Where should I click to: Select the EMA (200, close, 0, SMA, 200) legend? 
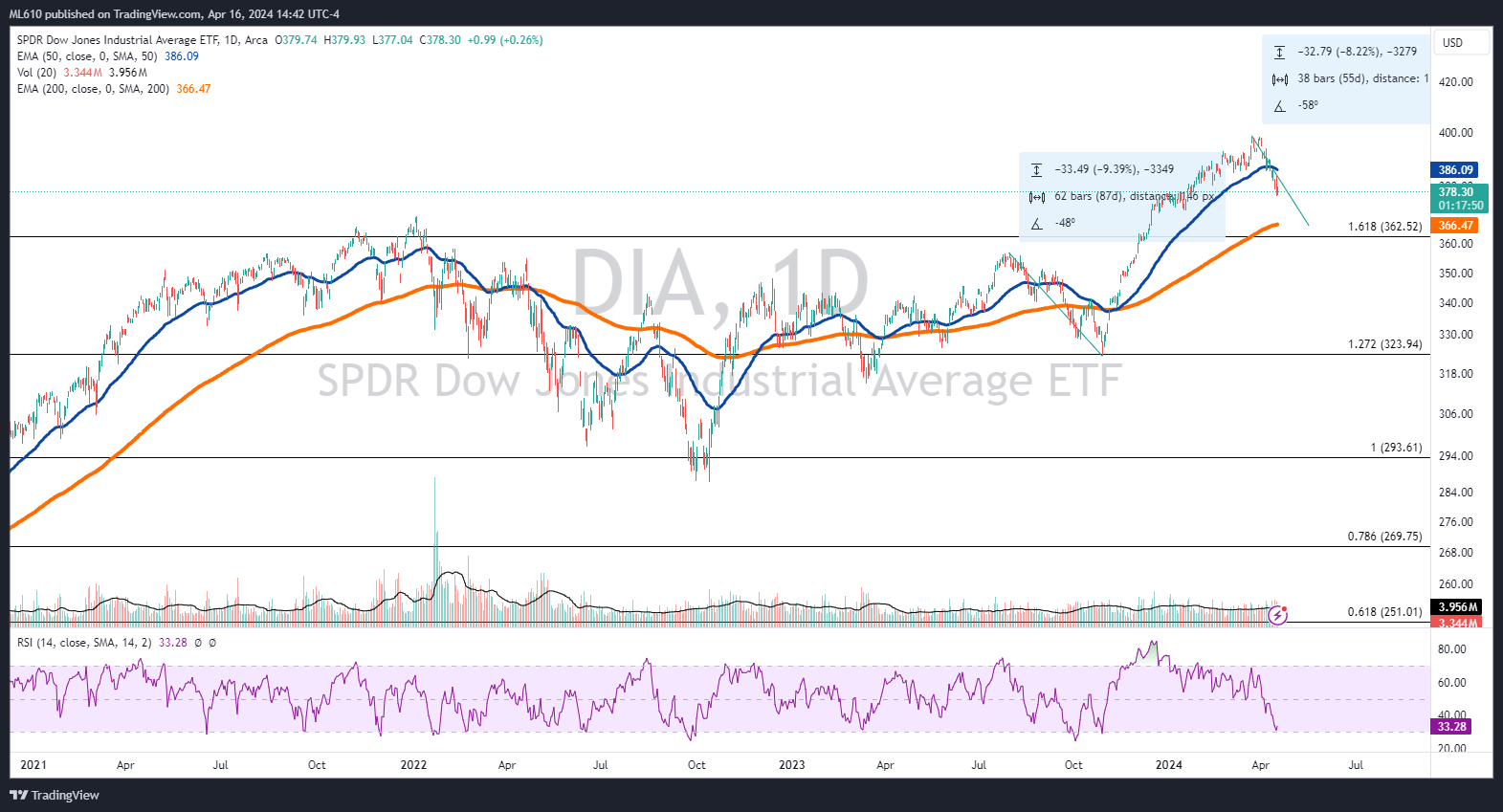pyautogui.click(x=93, y=89)
